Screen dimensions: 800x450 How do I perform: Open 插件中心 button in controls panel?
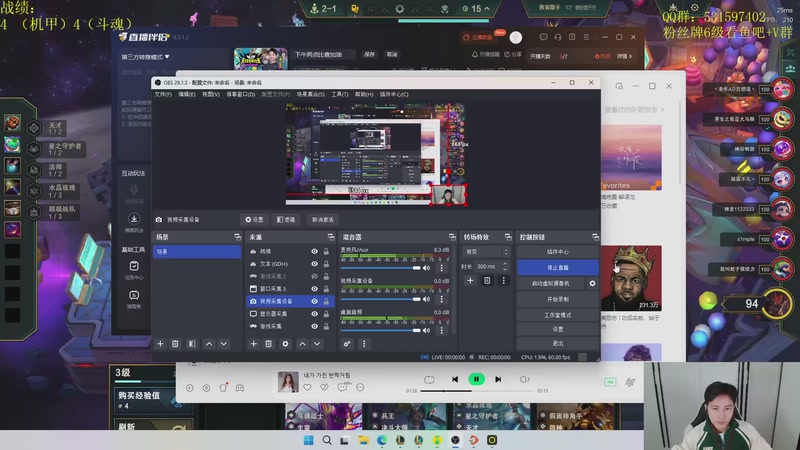click(x=558, y=252)
